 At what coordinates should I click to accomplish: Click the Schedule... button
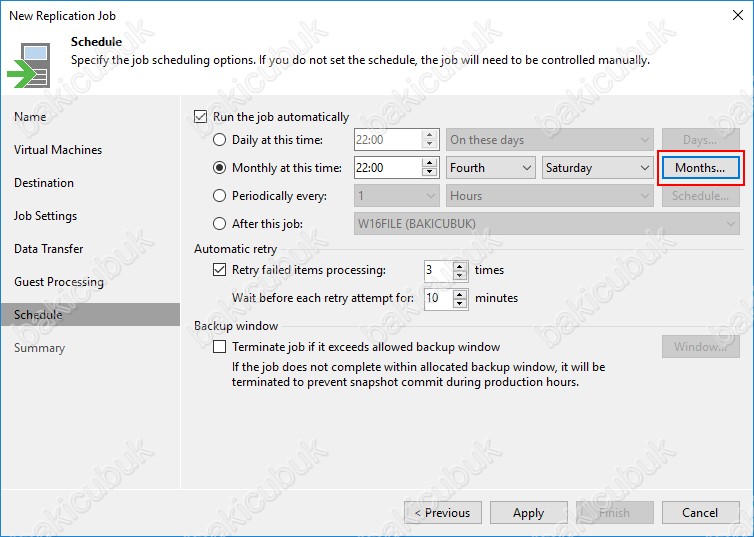[x=701, y=196]
